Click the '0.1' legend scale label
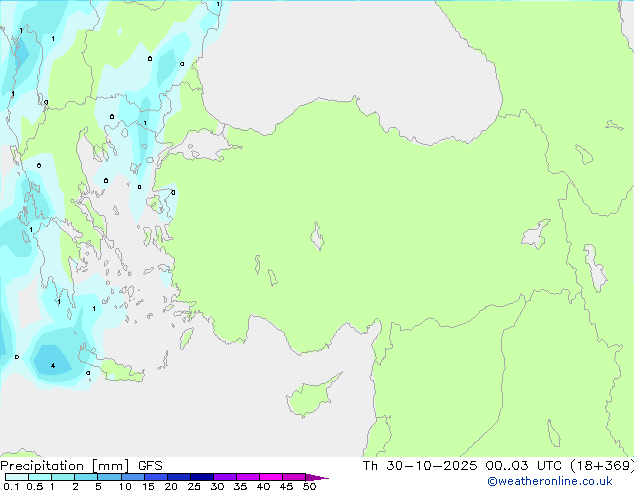Screen dimensions: 634x490 tap(11, 486)
